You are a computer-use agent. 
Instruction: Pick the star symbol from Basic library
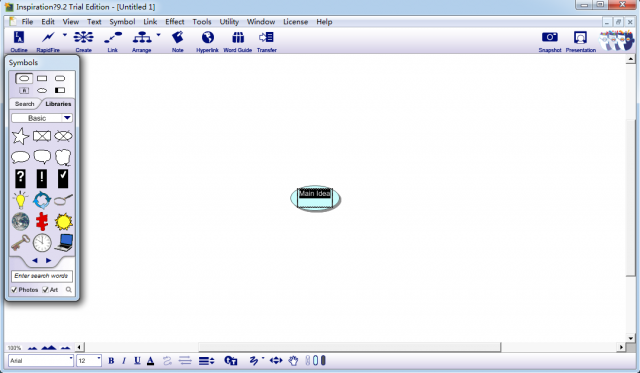(x=20, y=136)
